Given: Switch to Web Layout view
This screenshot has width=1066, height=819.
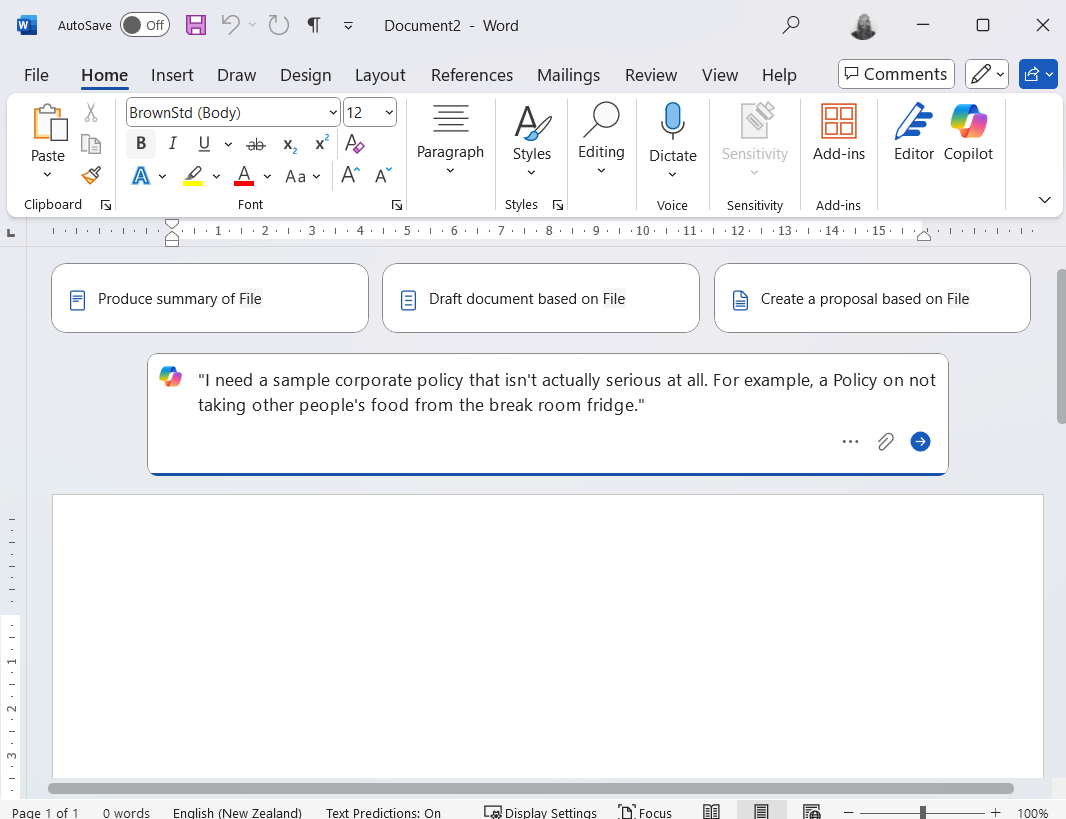Looking at the screenshot, I should click(811, 812).
